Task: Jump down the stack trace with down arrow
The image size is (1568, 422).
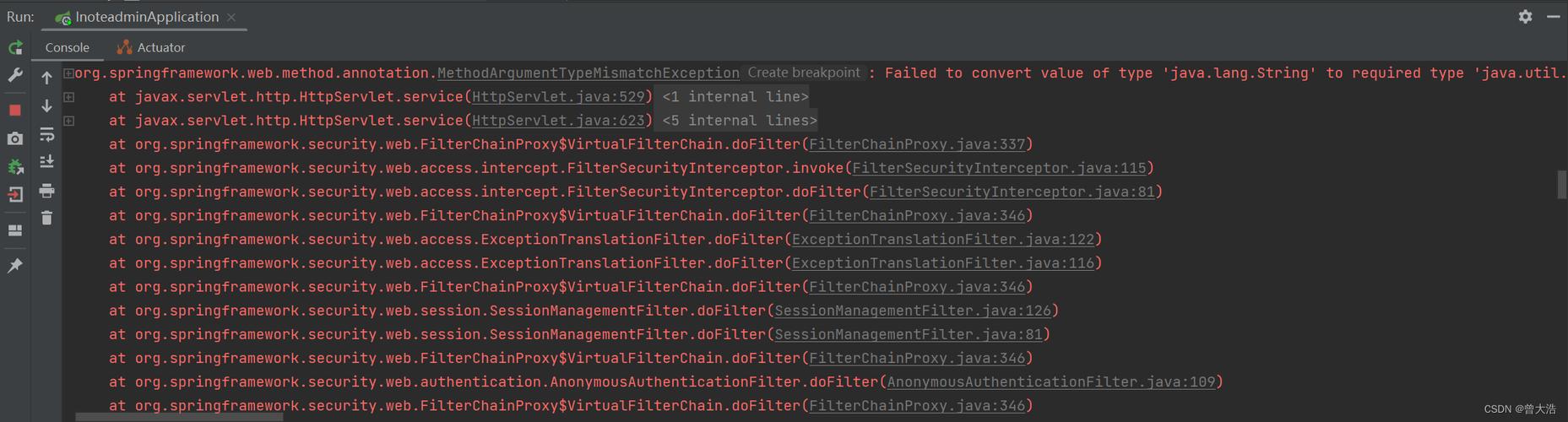Action: [x=47, y=105]
